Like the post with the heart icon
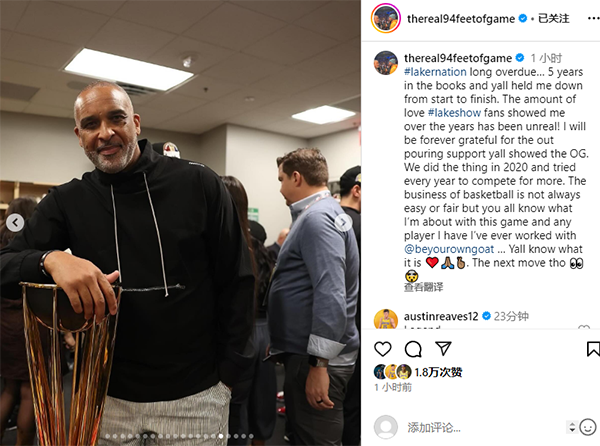Viewport: 600px width, 446px height. tap(382, 349)
